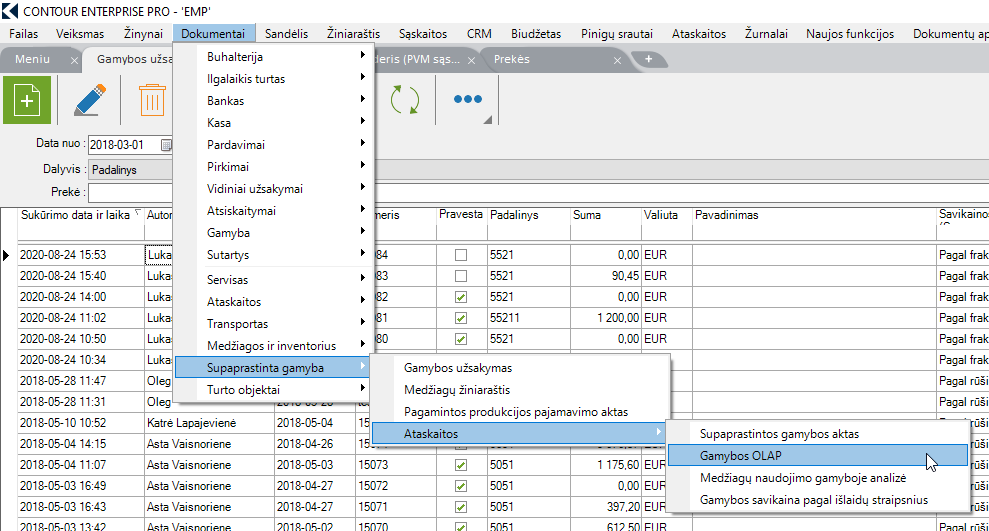Viewport: 989px width, 531px height.
Task: Click the plus icon to add new tab
Action: pos(648,59)
